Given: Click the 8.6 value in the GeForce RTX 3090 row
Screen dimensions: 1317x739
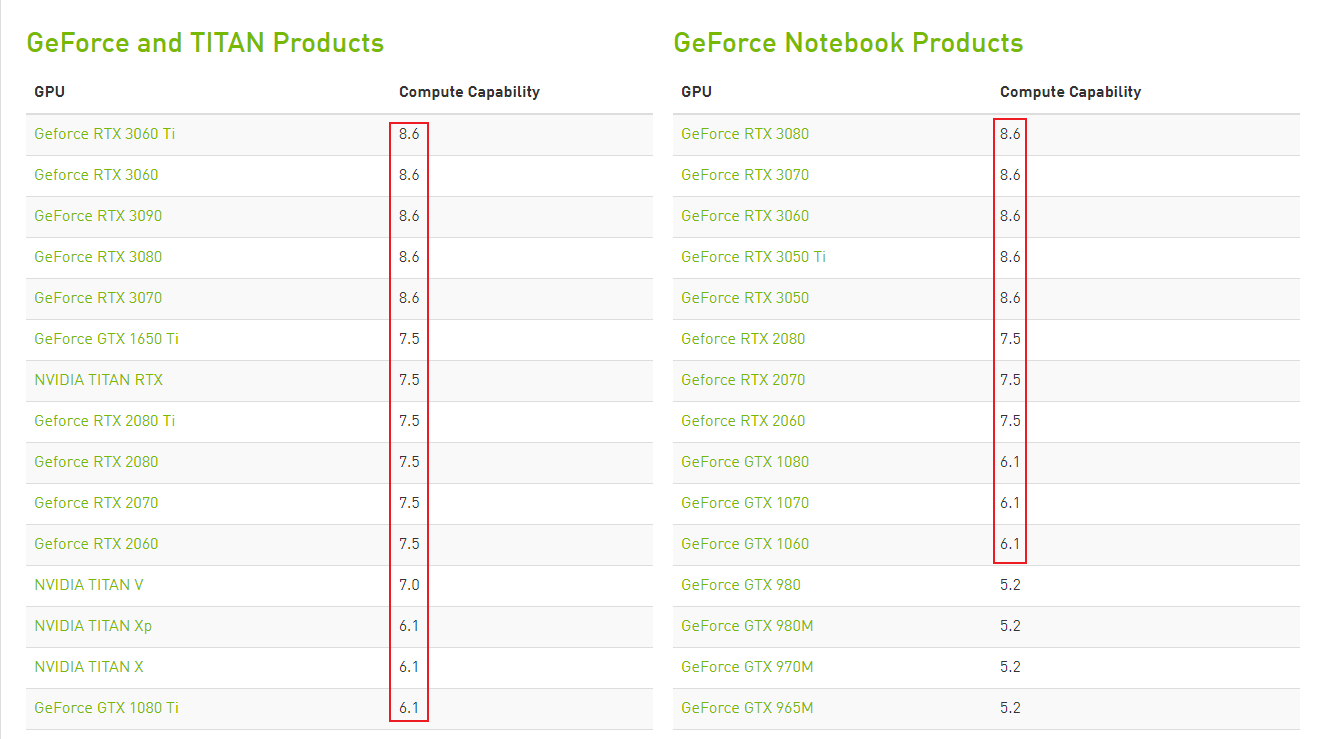Looking at the screenshot, I should pyautogui.click(x=409, y=216).
